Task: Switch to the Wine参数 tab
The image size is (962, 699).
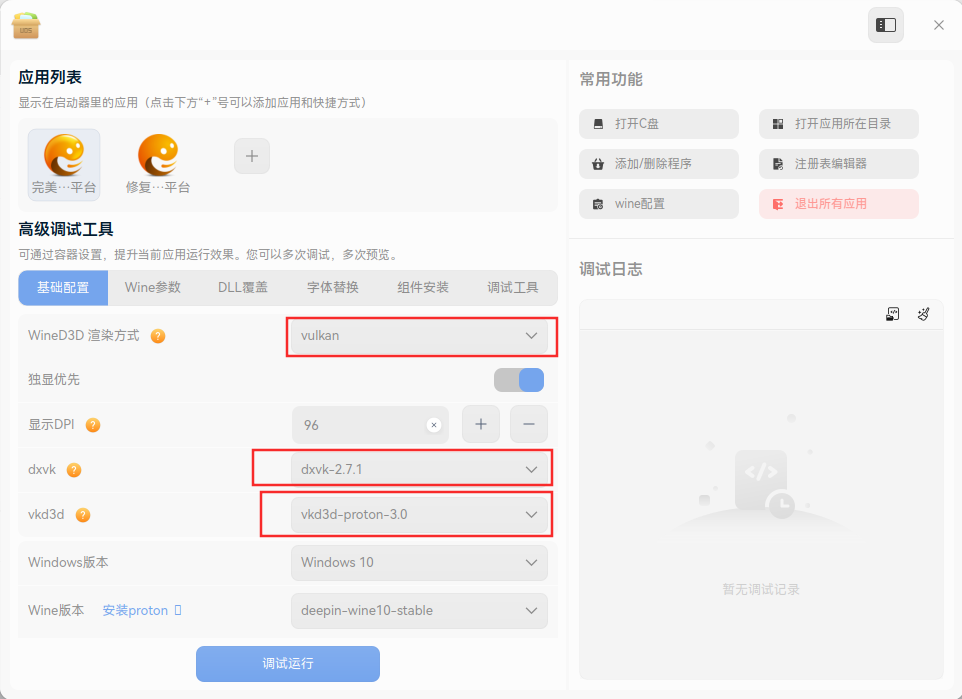Action: coord(153,288)
